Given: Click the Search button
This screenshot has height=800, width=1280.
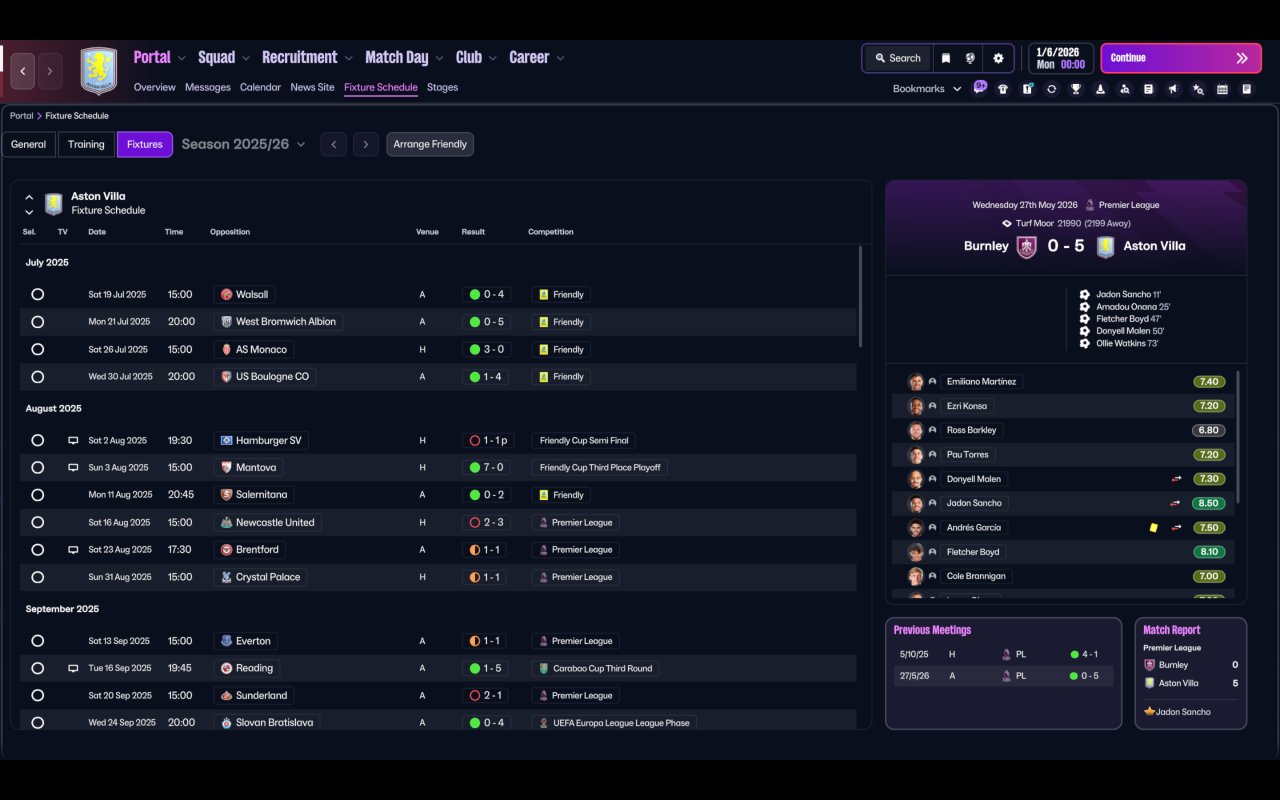Looking at the screenshot, I should [x=896, y=58].
